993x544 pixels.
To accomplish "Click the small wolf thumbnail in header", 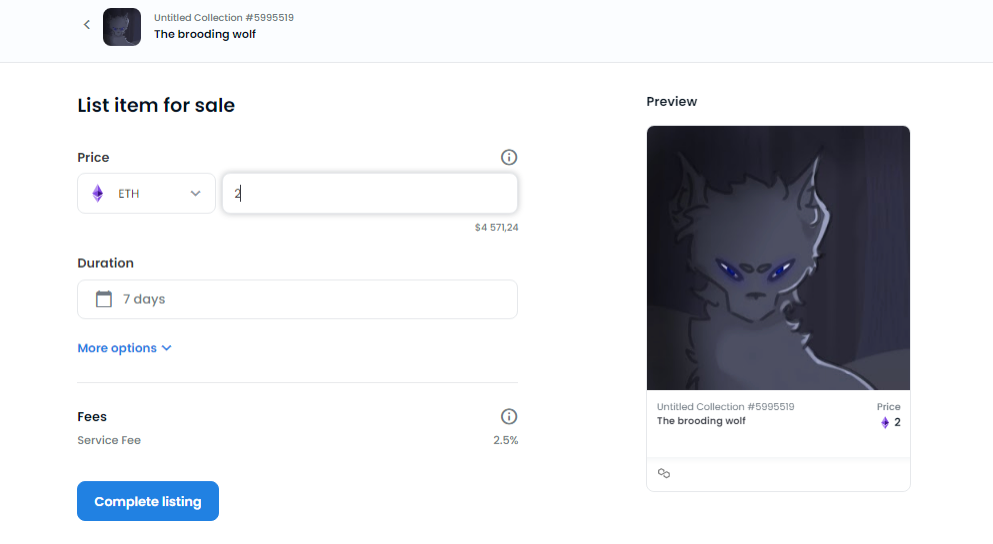I will click(122, 27).
